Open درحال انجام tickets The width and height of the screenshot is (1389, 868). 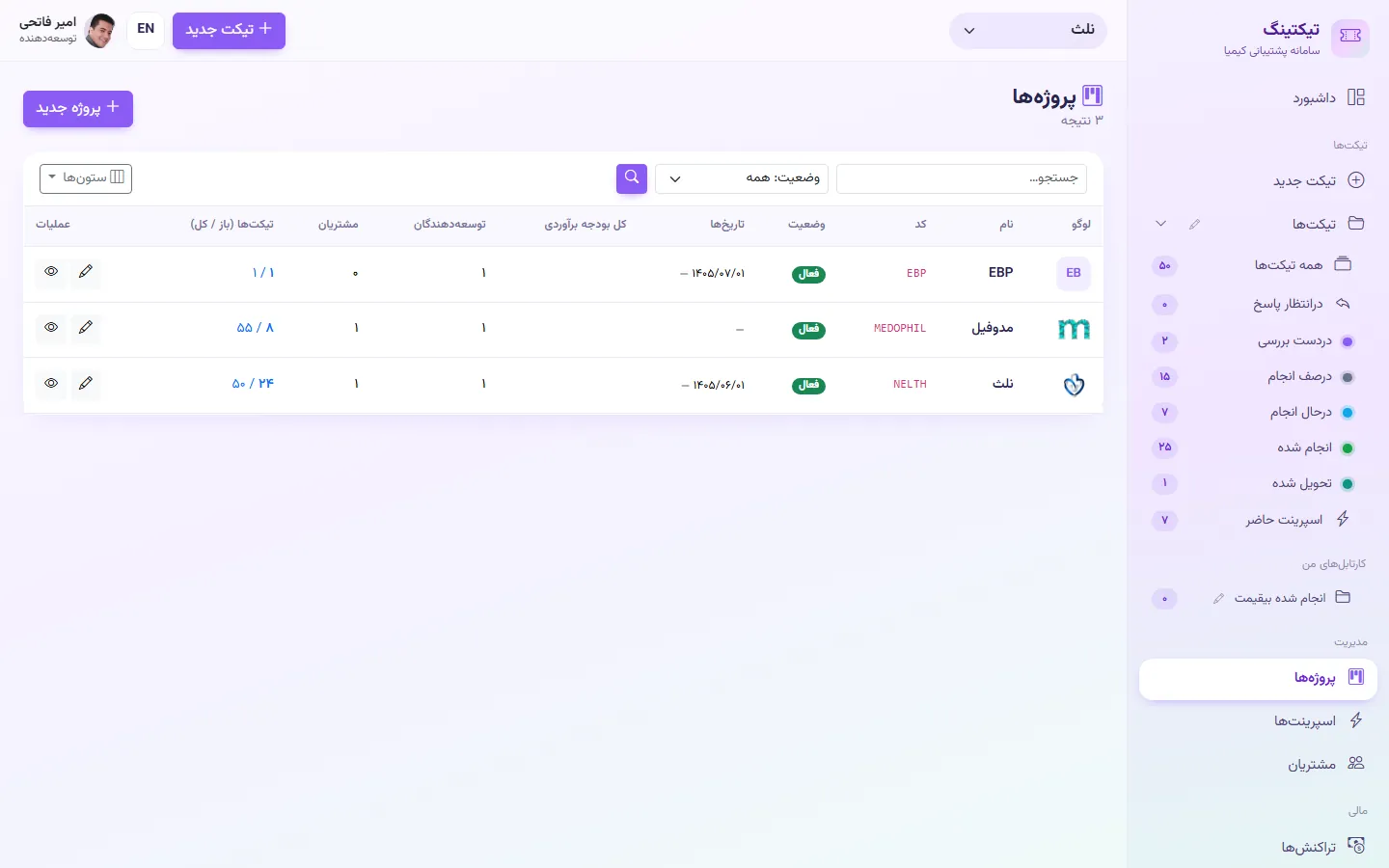(1311, 412)
